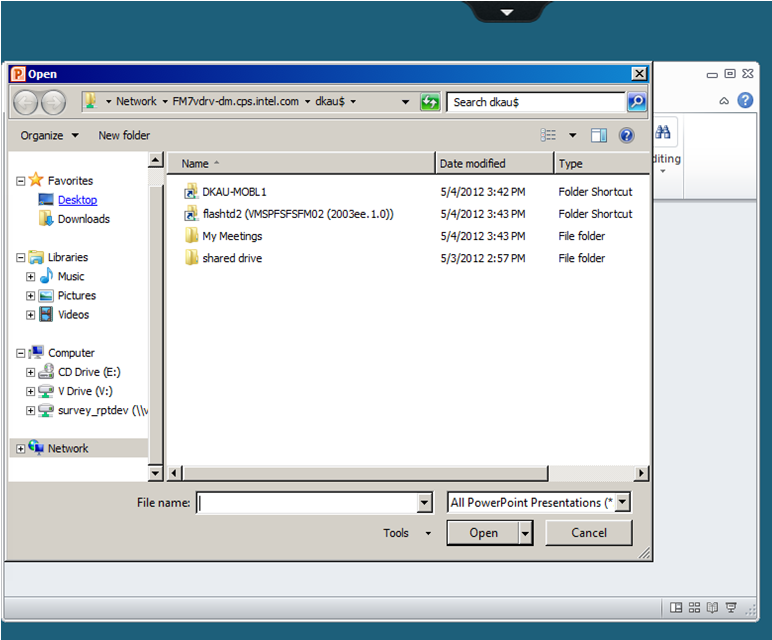
Task: Select Desktop under Favorites
Action: pyautogui.click(x=77, y=200)
